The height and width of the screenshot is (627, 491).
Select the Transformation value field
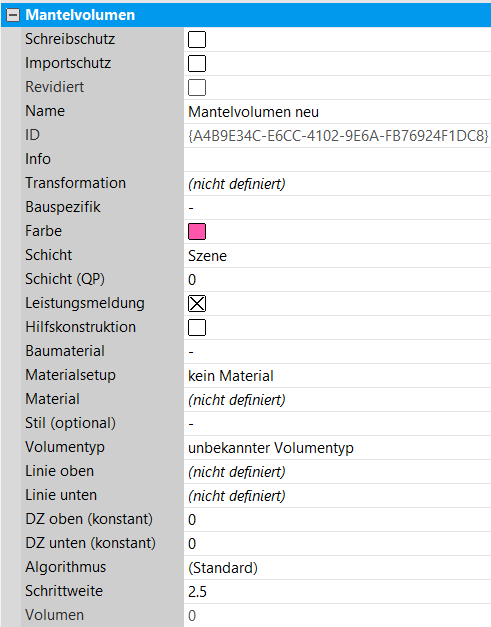[x=337, y=184]
